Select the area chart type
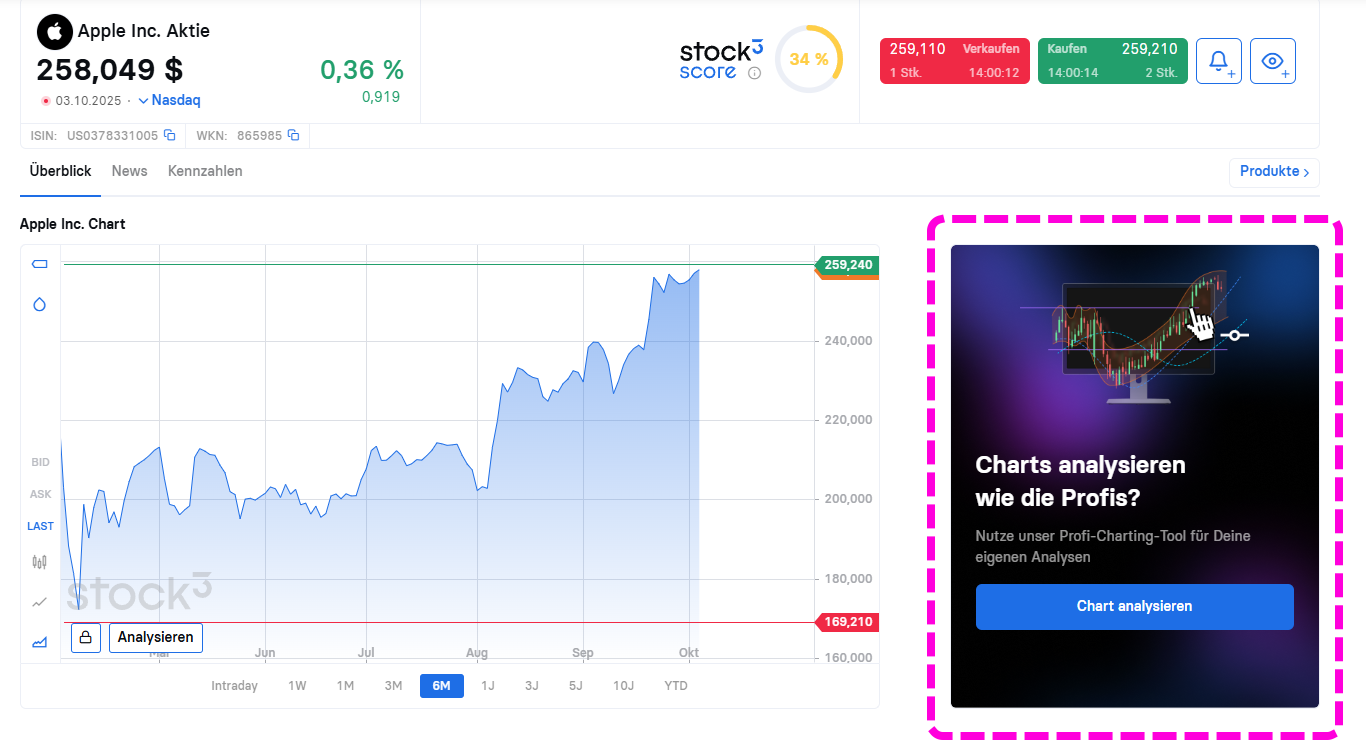Viewport: 1366px width, 750px height. click(x=40, y=642)
